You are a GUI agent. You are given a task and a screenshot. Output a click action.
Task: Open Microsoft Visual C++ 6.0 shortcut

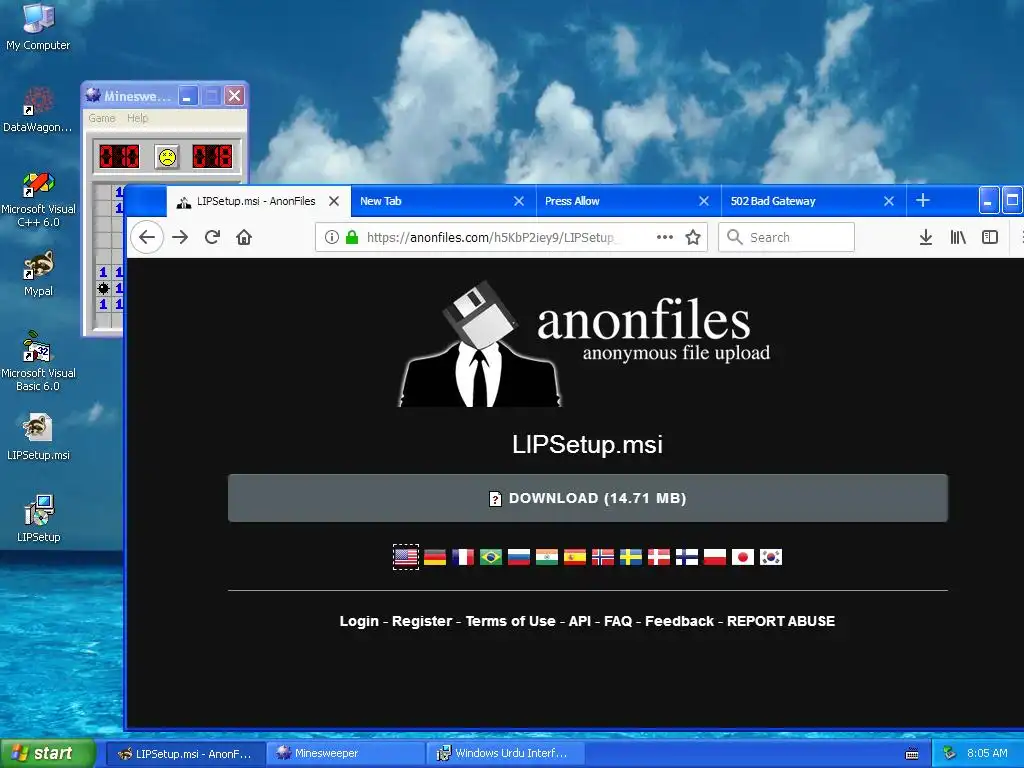[38, 200]
